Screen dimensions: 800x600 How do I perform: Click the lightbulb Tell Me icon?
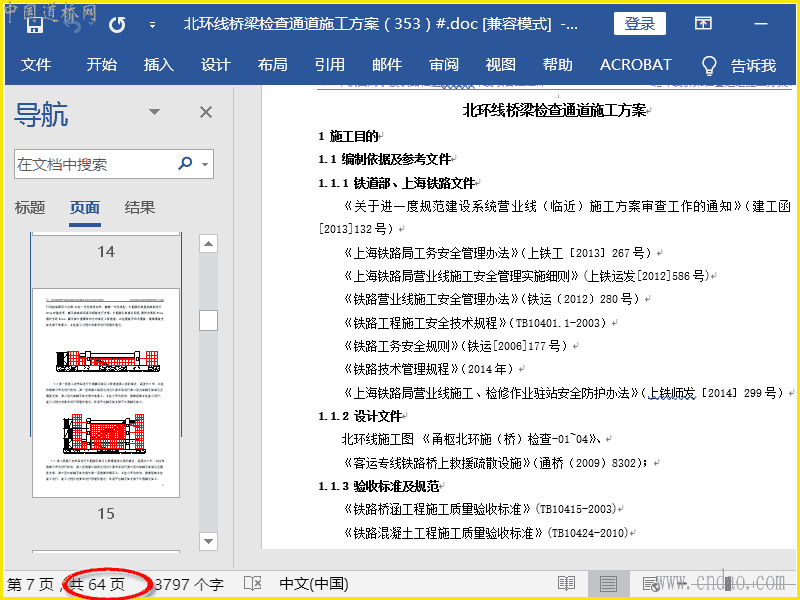709,65
